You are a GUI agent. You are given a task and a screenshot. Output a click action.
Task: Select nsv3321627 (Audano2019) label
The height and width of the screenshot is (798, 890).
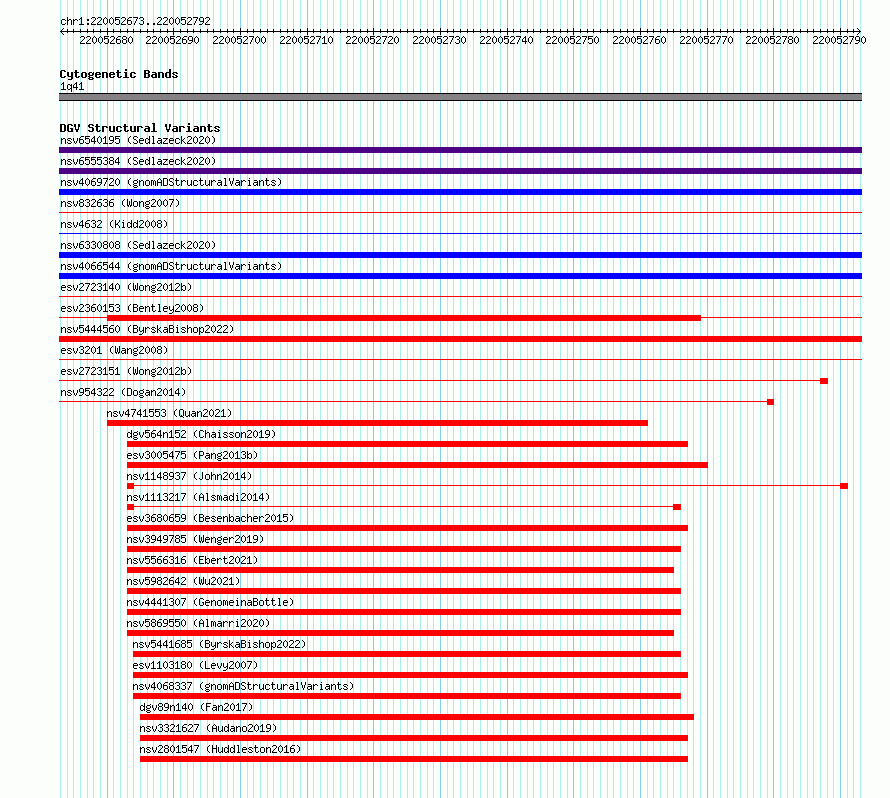(x=208, y=728)
